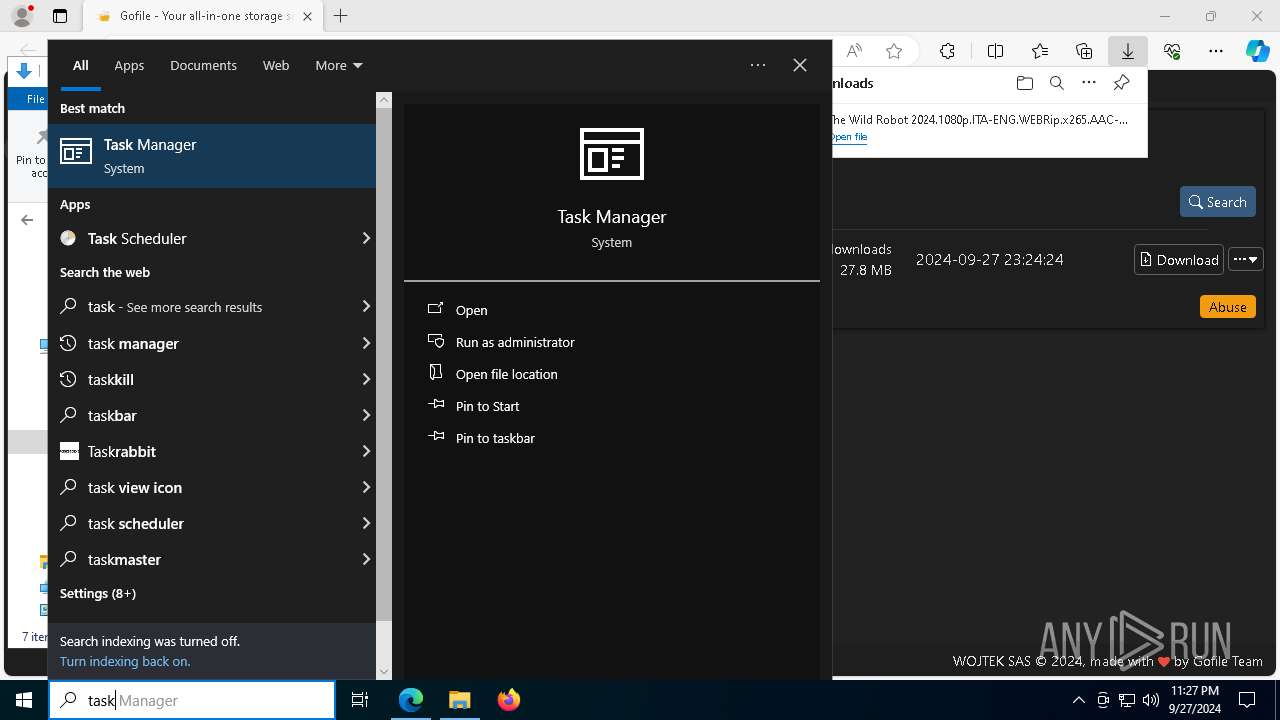Open downloads folder icon in Downloads panel
The image size is (1280, 720).
[x=1024, y=83]
